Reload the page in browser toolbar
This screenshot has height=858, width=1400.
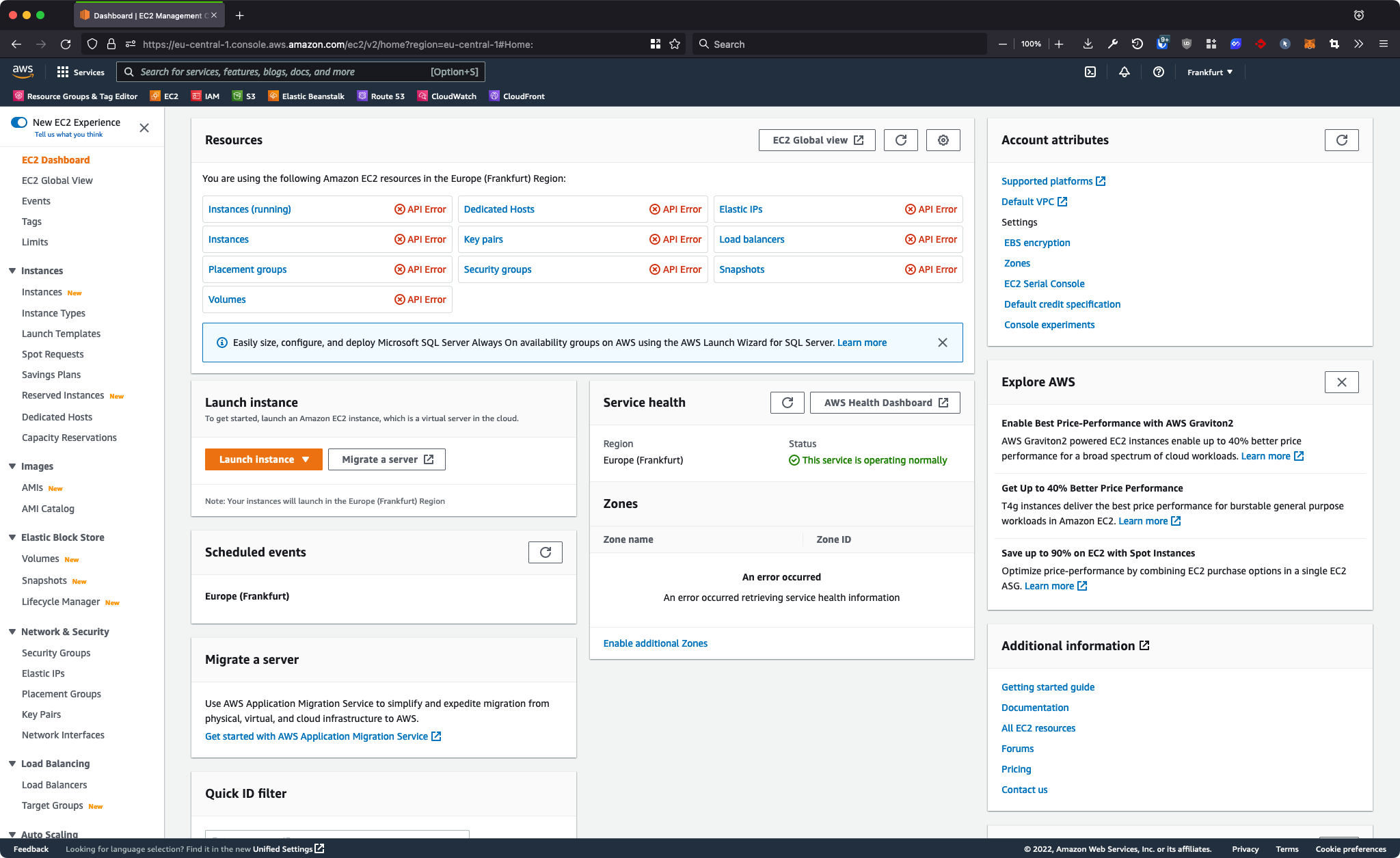coord(66,44)
